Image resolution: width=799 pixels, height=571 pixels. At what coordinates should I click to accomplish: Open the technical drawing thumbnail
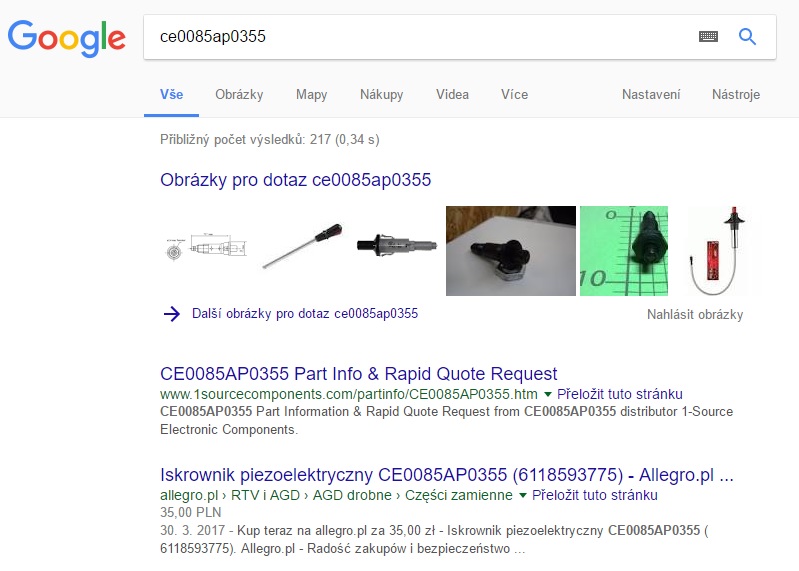pos(206,248)
